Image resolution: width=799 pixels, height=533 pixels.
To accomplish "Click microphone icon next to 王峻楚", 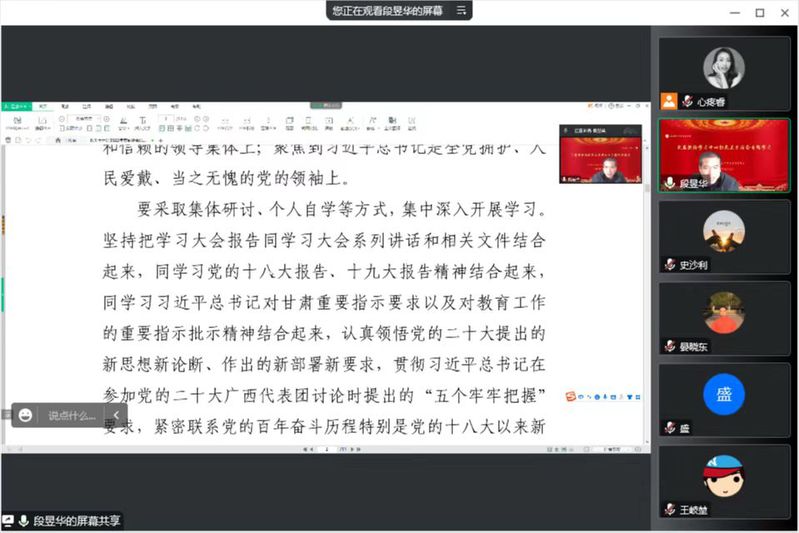I will (671, 510).
